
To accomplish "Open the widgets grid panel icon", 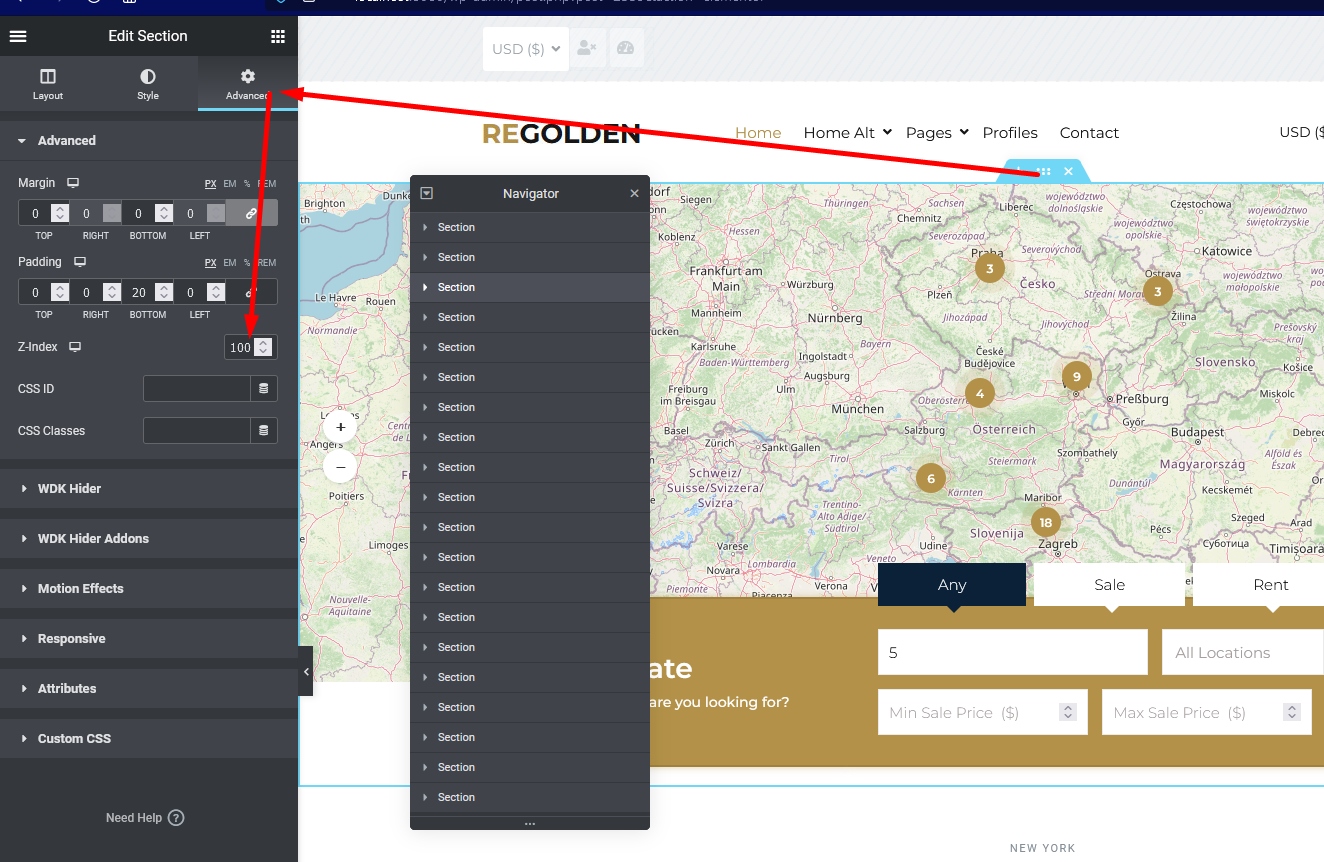I will 278,36.
